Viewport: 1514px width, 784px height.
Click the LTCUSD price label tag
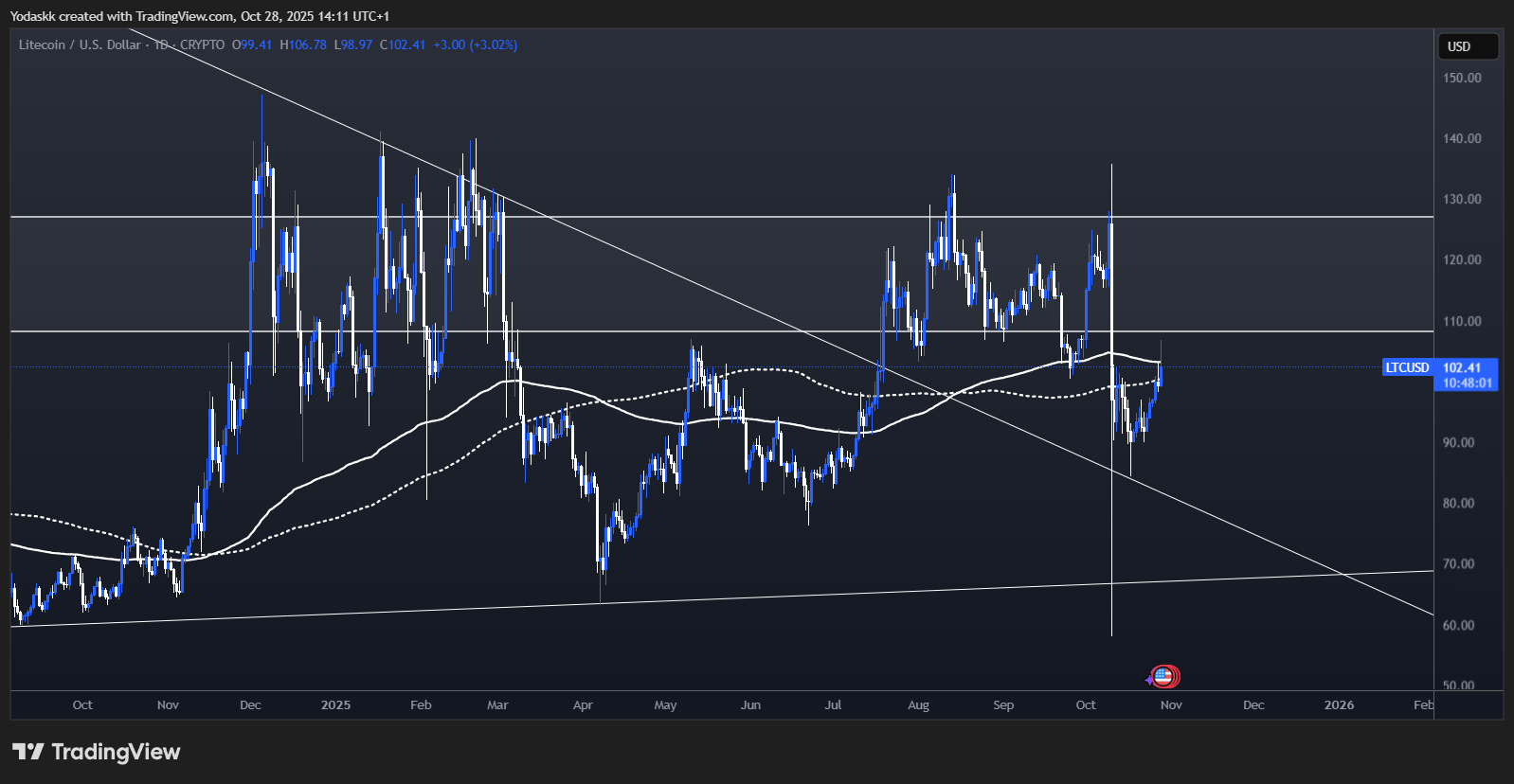pyautogui.click(x=1407, y=367)
